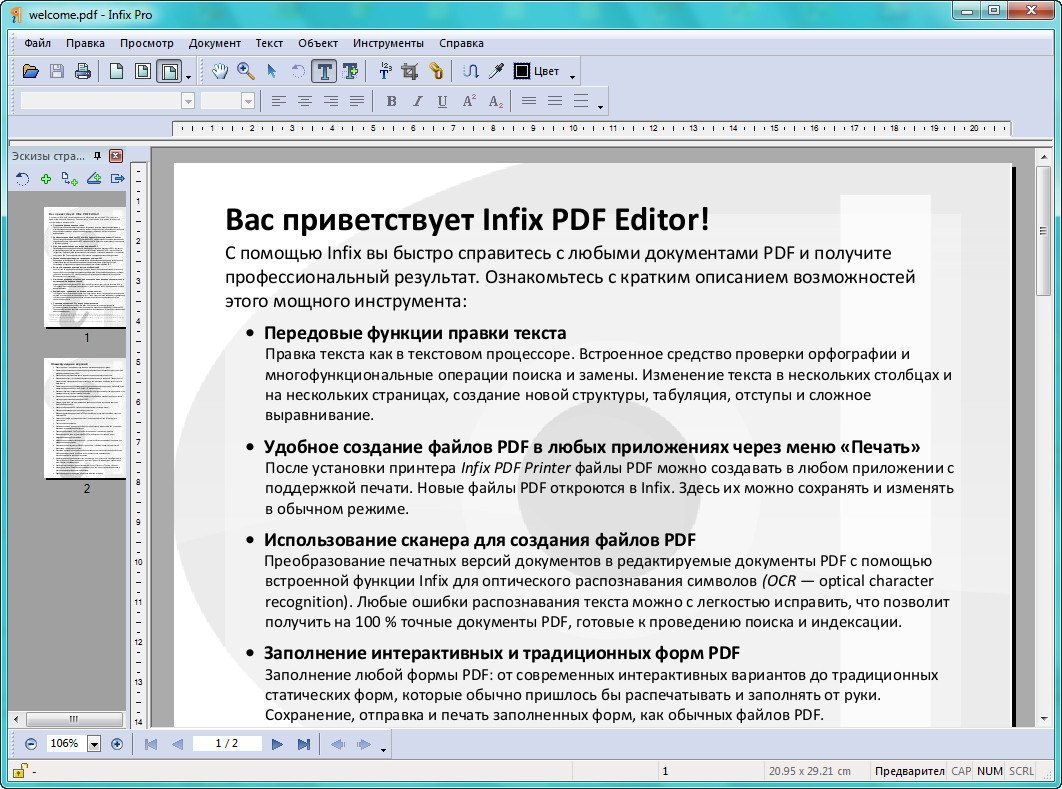
Task: Select the Object arrow pointer tool
Action: [272, 71]
